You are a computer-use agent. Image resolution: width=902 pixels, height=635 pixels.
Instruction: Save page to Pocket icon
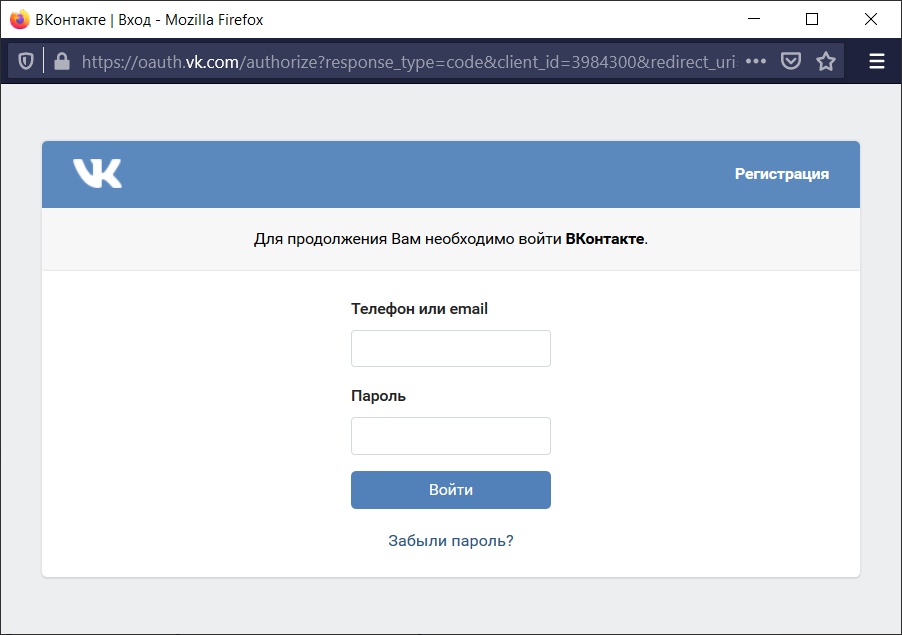(x=791, y=61)
